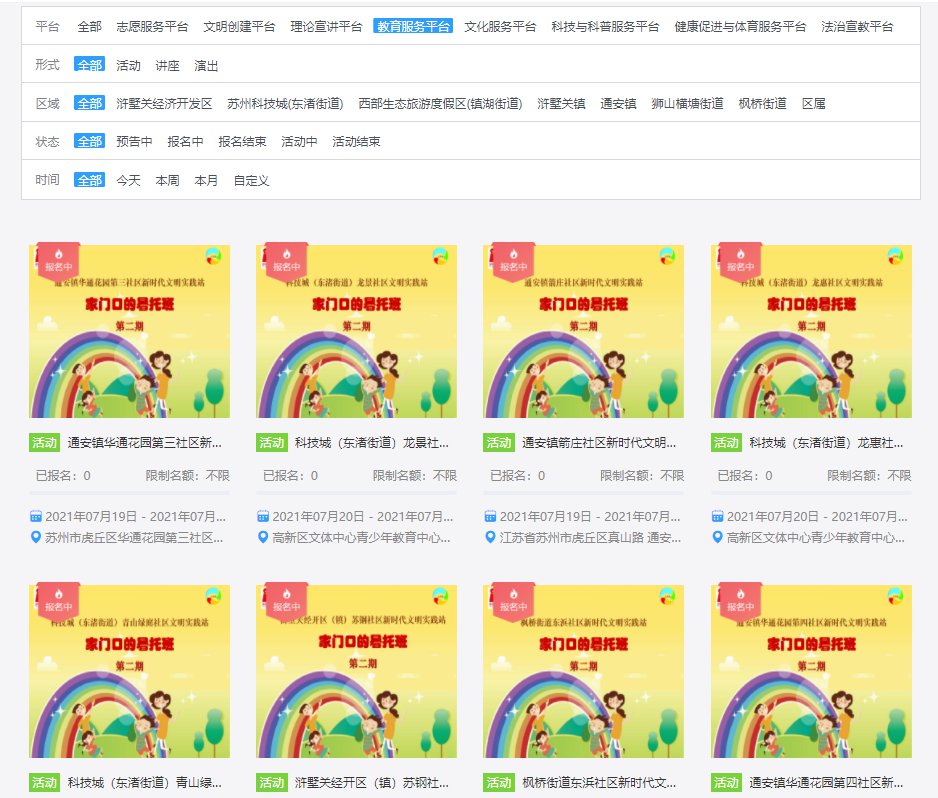Select 讲座 in the 形式 filter
Image resolution: width=938 pixels, height=798 pixels.
click(167, 65)
